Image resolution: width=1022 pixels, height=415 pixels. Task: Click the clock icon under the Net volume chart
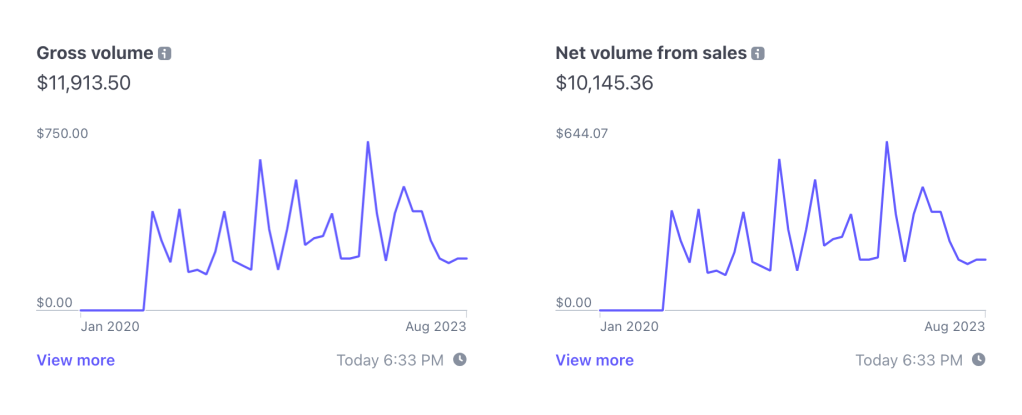pyautogui.click(x=979, y=359)
